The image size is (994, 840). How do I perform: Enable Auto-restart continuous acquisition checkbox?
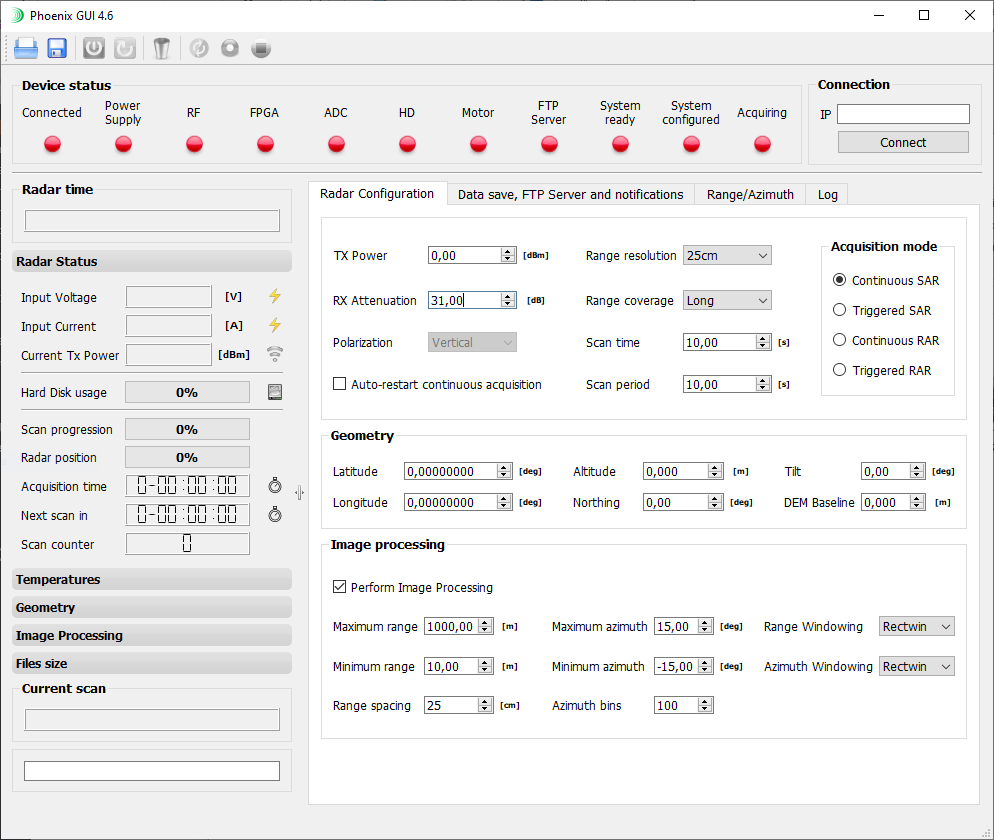click(340, 384)
